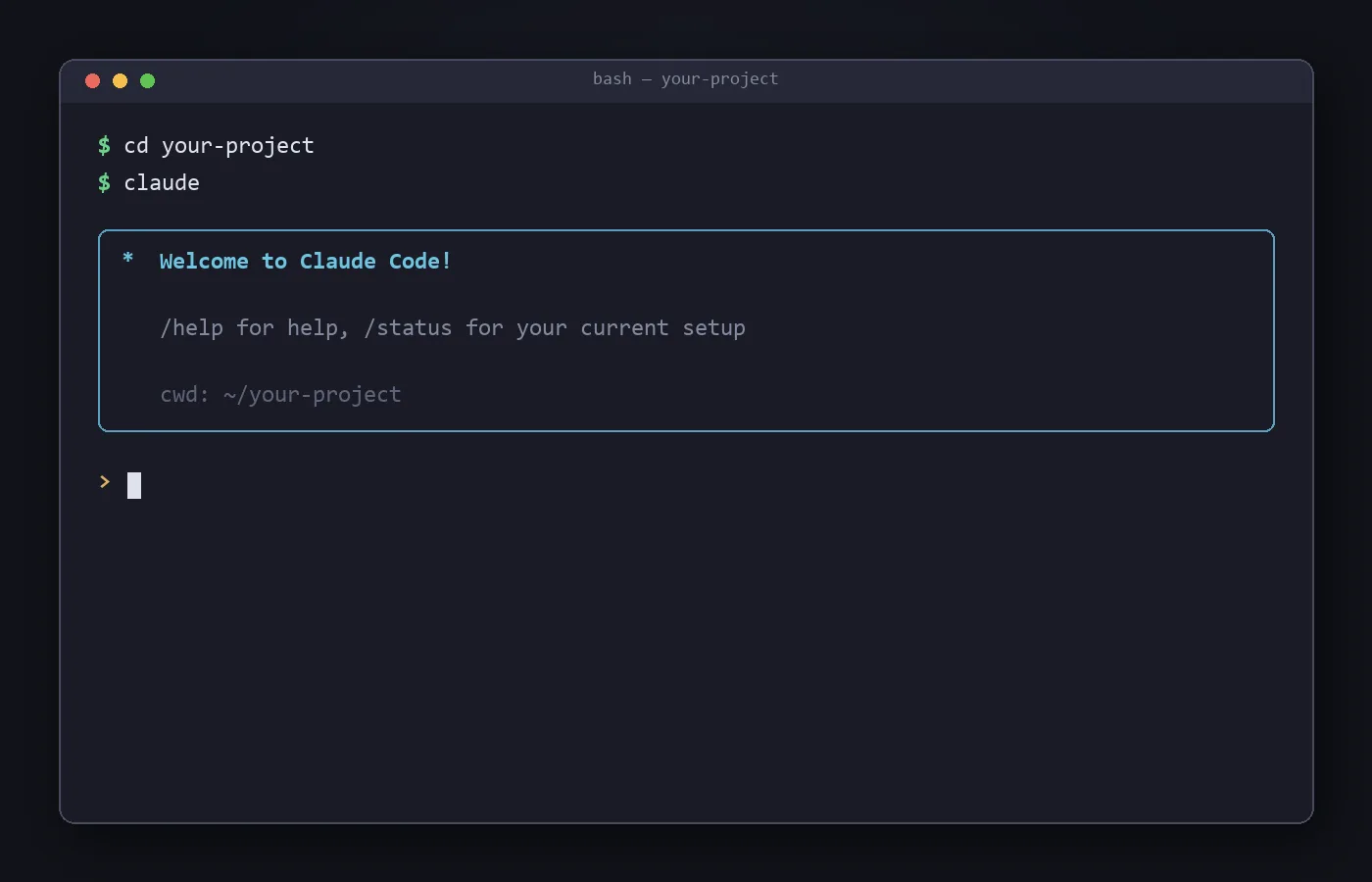
Task: Click the window title 'bash — your-project'
Action: click(x=686, y=79)
